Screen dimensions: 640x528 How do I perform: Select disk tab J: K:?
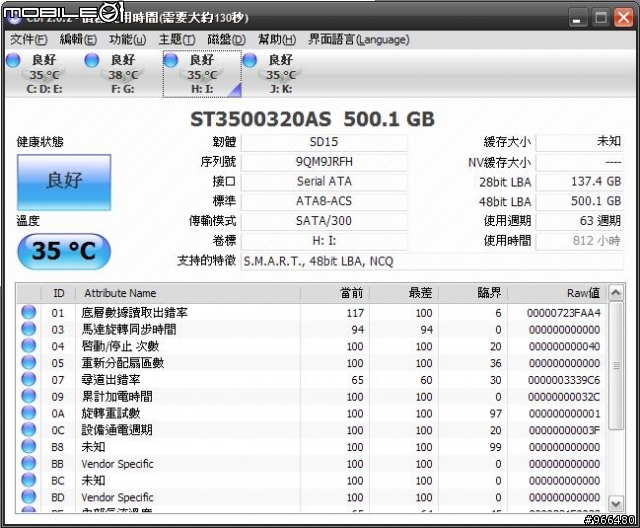coord(281,74)
